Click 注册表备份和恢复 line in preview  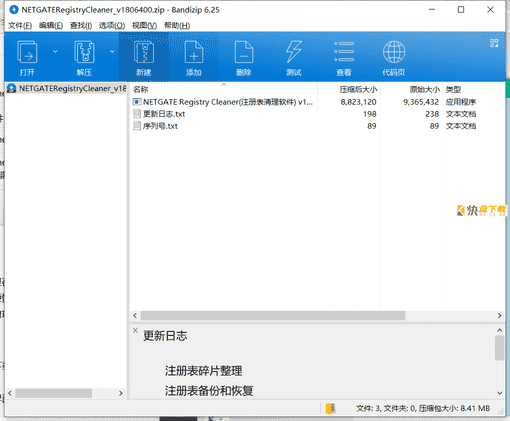209,390
